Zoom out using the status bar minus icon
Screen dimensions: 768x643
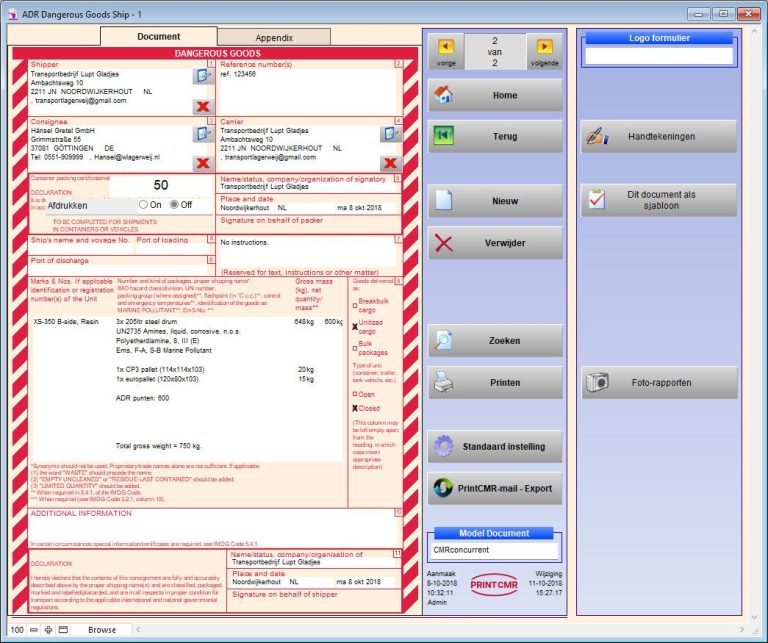(33, 630)
